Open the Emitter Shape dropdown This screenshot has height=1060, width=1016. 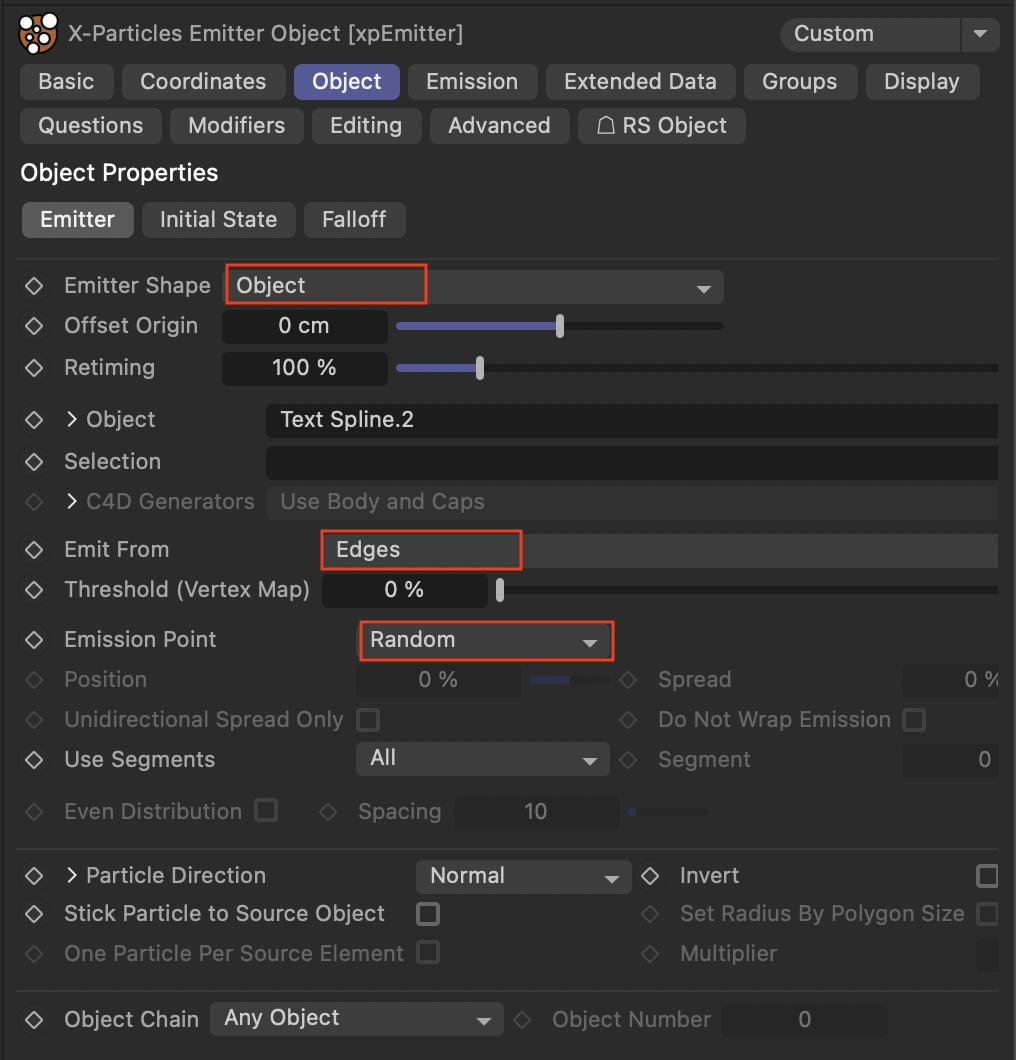point(474,287)
